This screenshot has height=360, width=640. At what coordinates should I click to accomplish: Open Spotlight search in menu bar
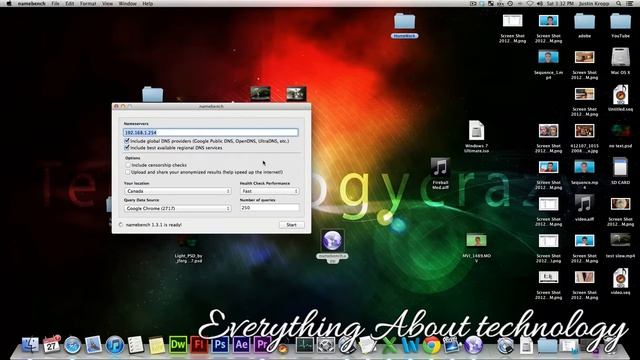(x=619, y=3)
